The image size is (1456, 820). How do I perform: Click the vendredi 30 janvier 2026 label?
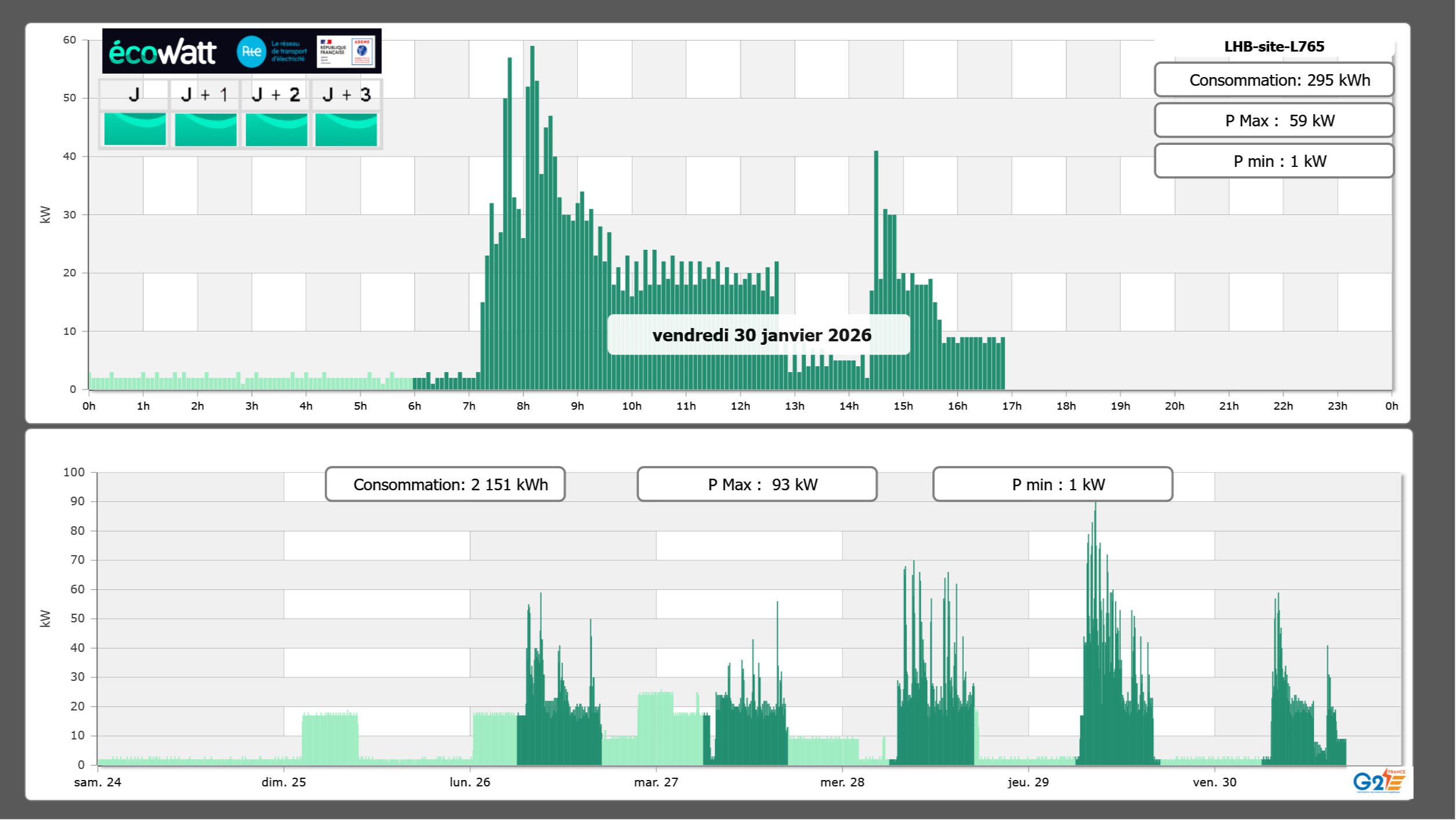pyautogui.click(x=758, y=335)
